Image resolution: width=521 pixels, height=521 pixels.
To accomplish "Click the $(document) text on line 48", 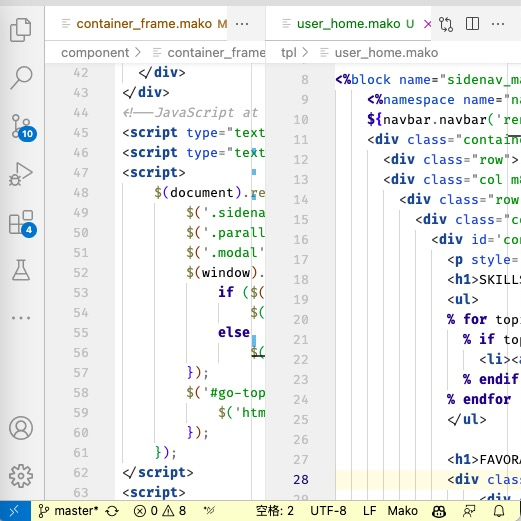I will tap(197, 193).
